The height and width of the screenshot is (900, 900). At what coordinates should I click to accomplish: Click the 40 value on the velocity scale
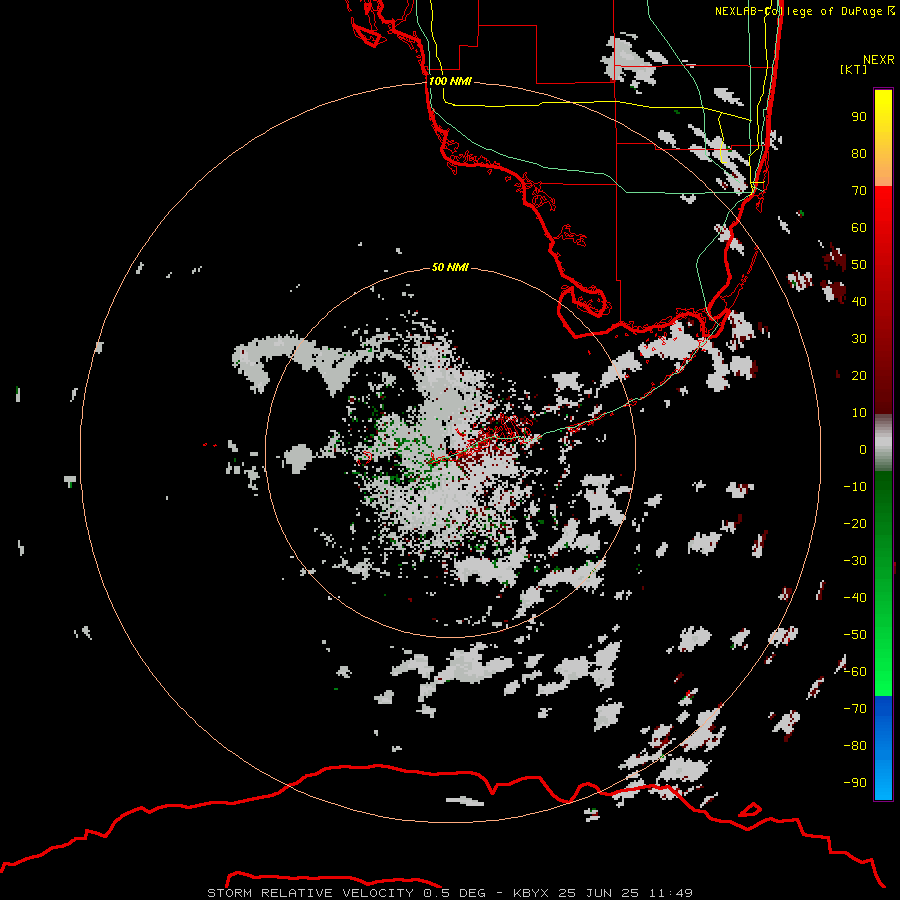859,302
